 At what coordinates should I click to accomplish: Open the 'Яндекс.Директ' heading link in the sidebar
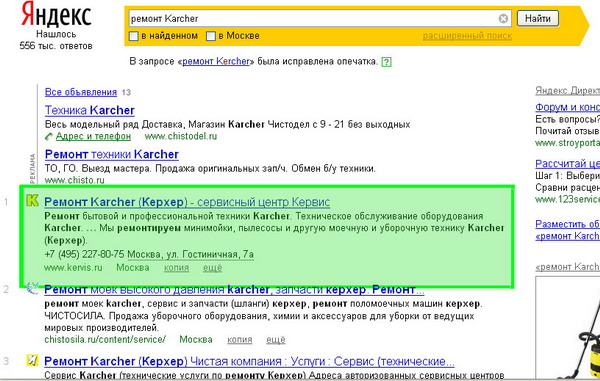pos(567,91)
